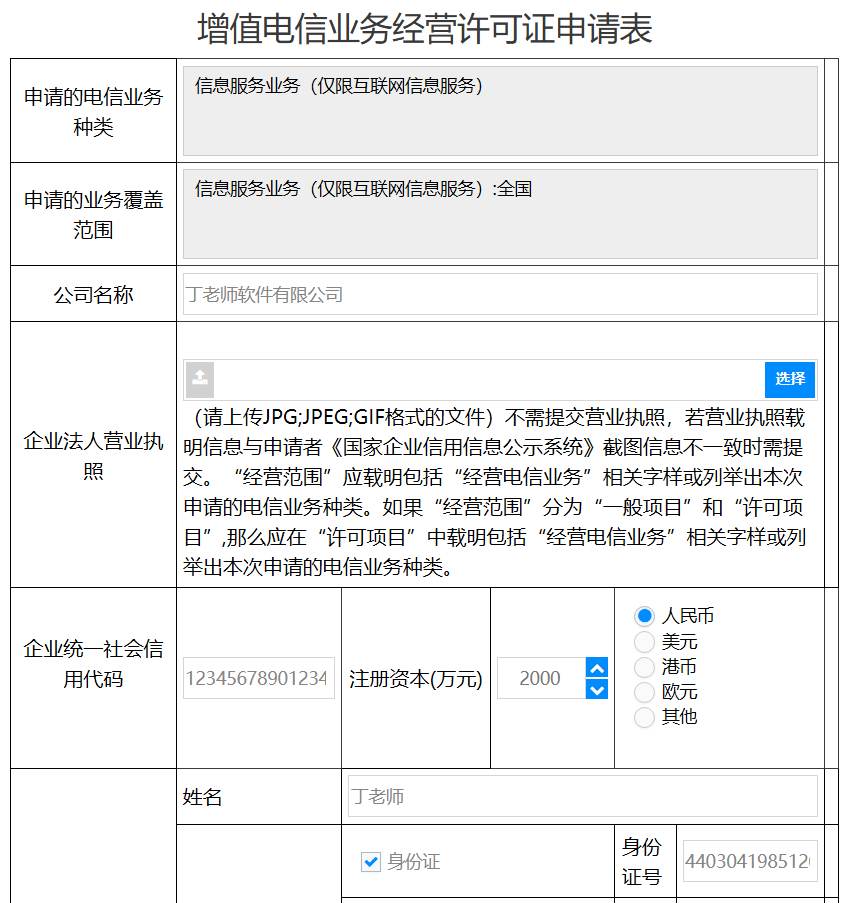Click the telecom business type text area
This screenshot has height=903, width=845.
(x=500, y=111)
